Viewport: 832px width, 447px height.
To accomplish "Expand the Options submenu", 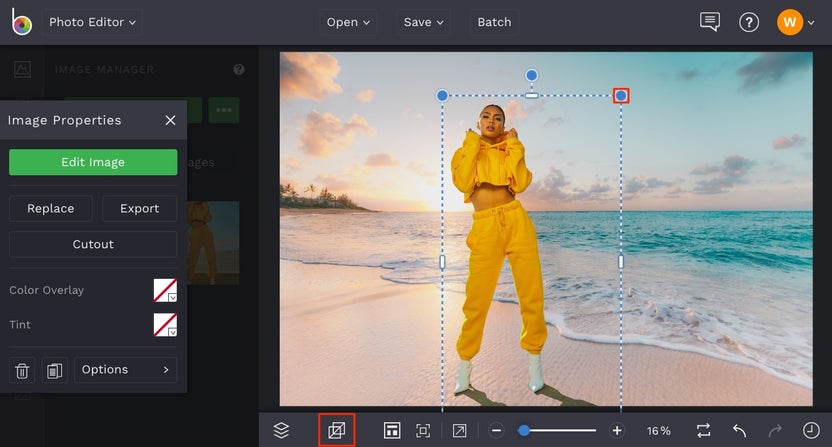I will pos(126,370).
